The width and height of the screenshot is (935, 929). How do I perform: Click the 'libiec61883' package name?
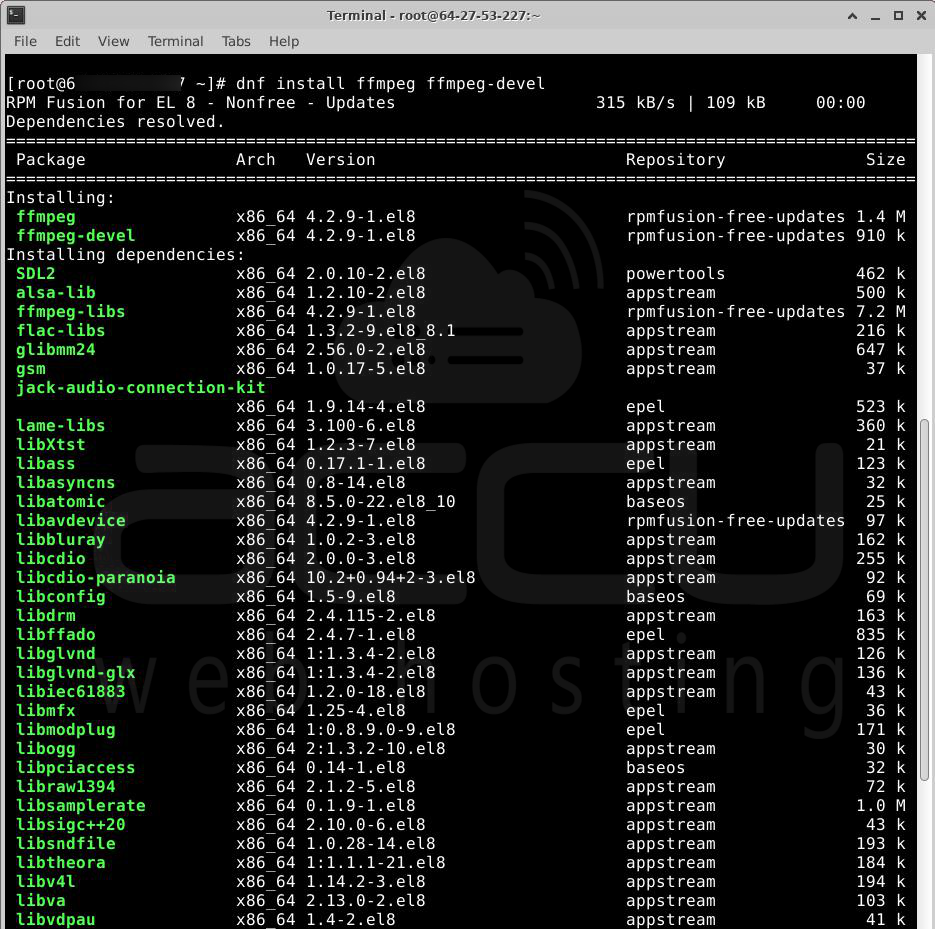click(x=70, y=692)
